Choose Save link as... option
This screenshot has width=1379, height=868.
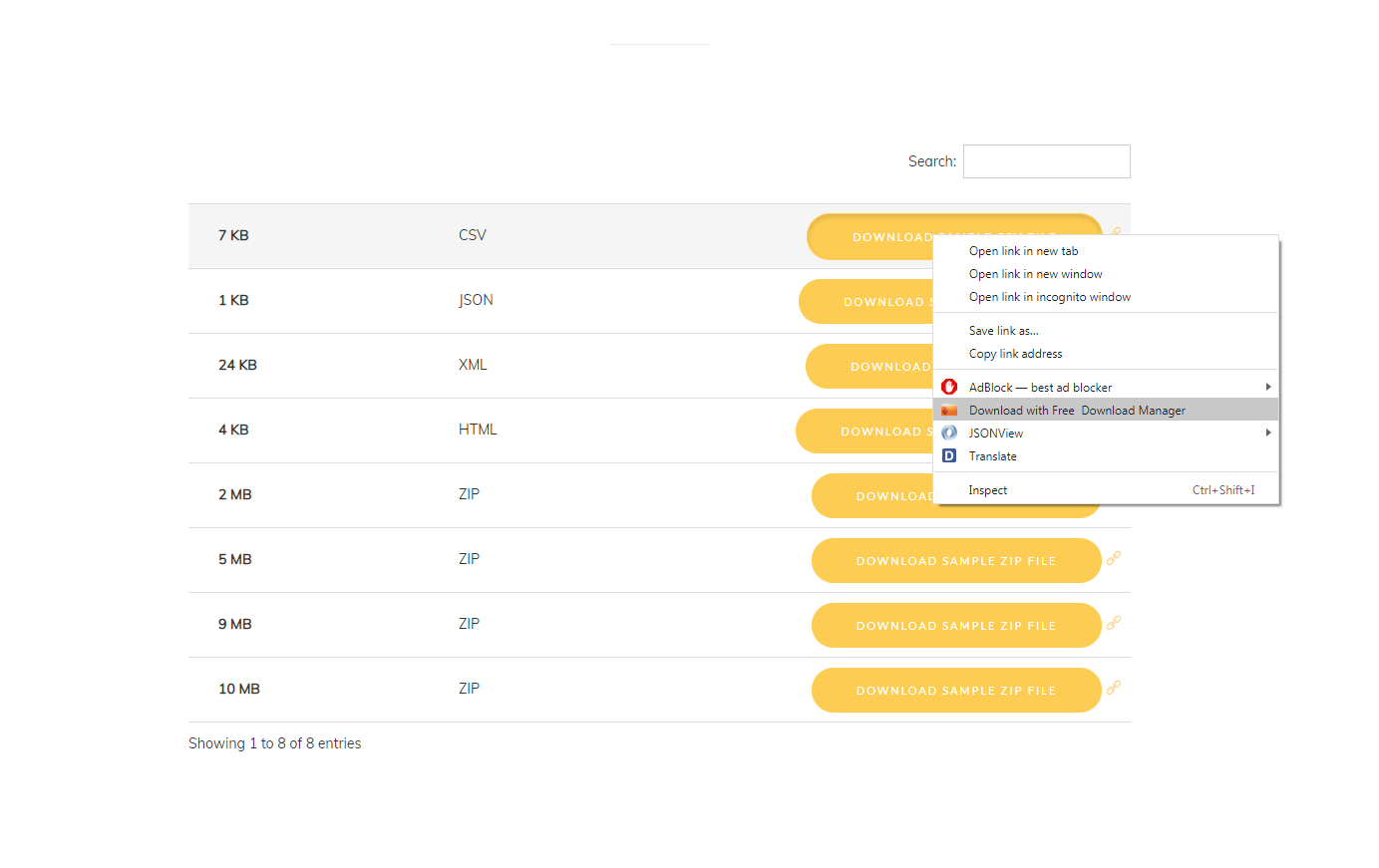pos(1003,331)
